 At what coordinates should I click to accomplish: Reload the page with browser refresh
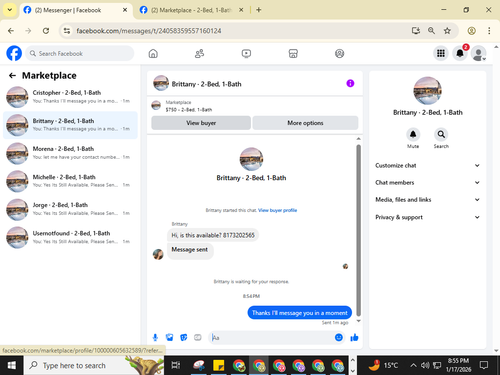coord(46,31)
